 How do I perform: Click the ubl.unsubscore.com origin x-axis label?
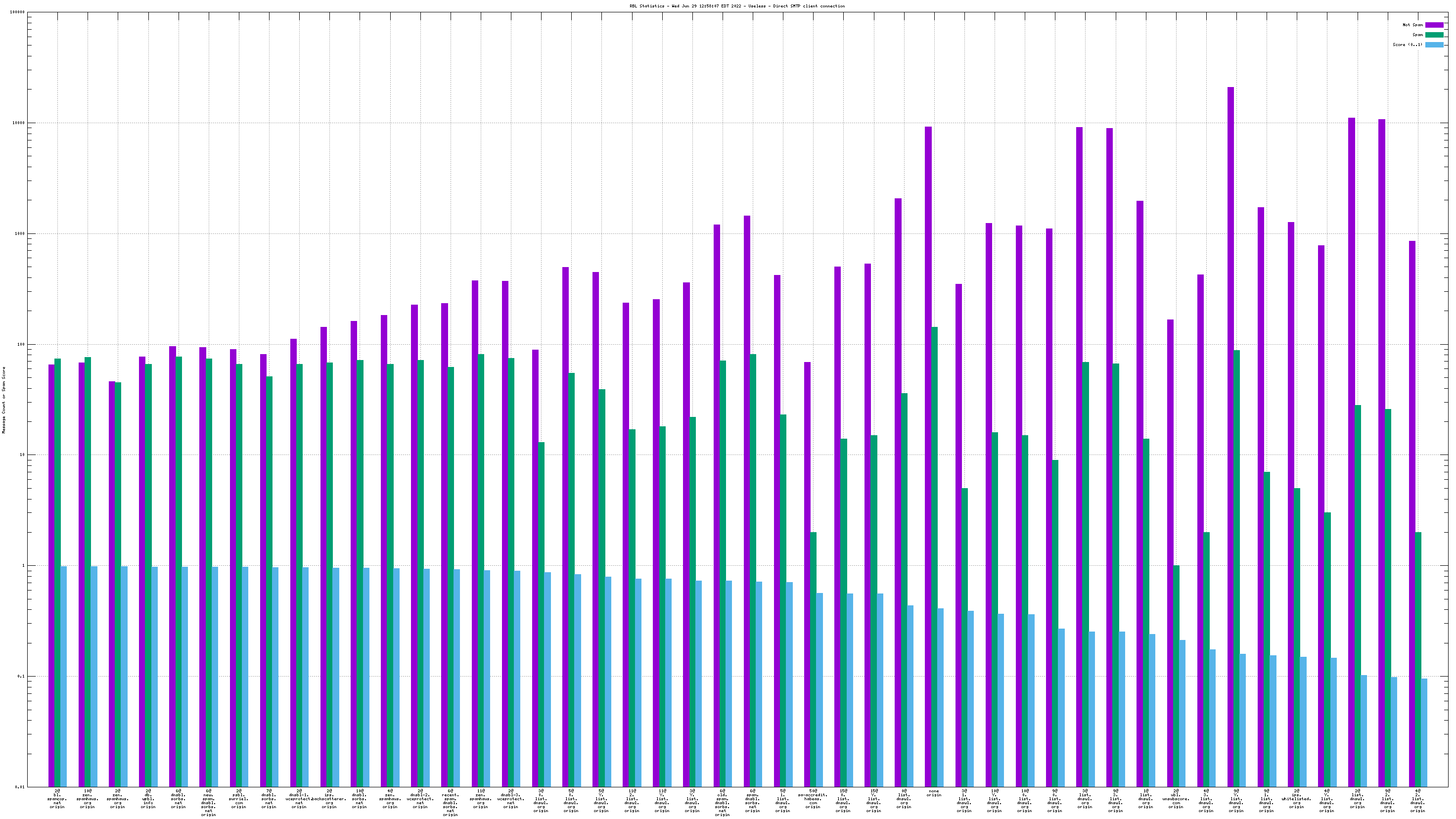(1176, 799)
